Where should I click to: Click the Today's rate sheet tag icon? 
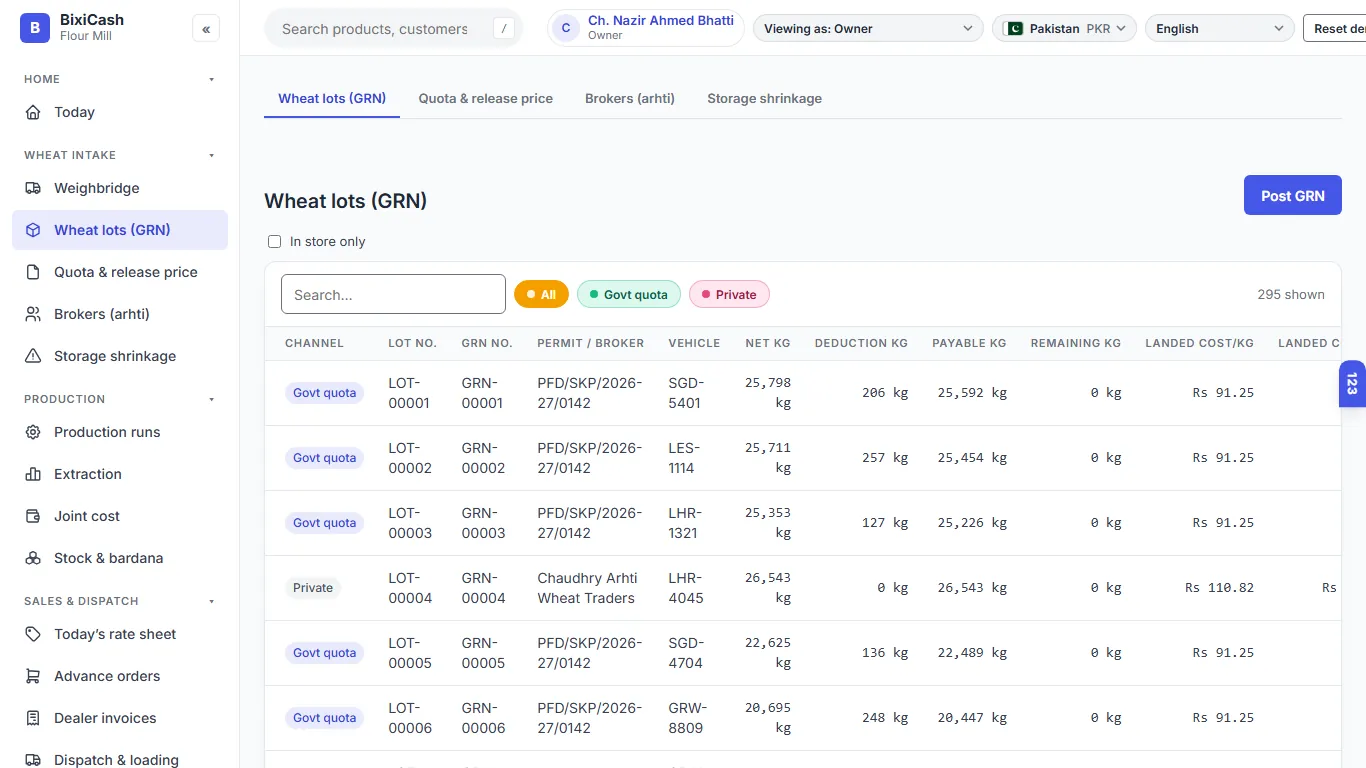tap(33, 634)
